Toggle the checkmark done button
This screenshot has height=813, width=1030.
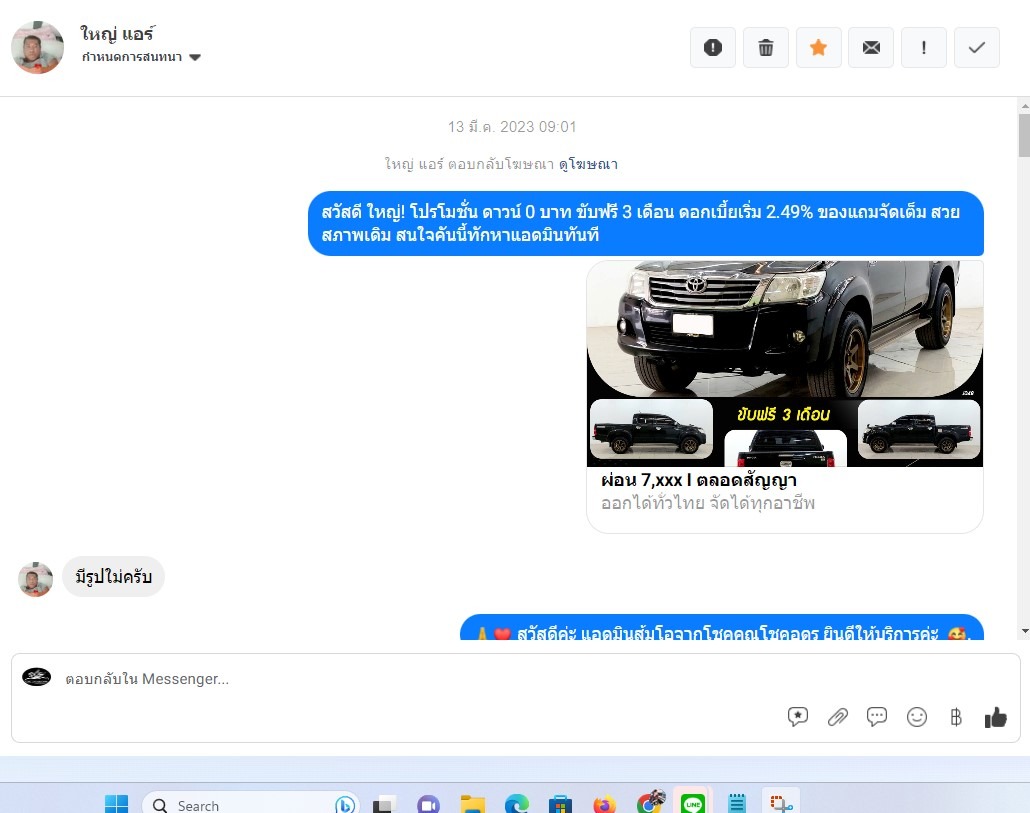[977, 48]
